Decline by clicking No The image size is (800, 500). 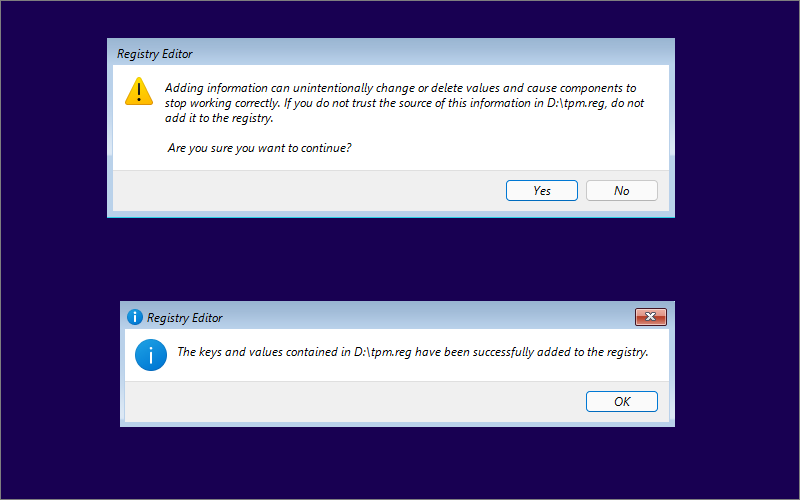pos(621,190)
